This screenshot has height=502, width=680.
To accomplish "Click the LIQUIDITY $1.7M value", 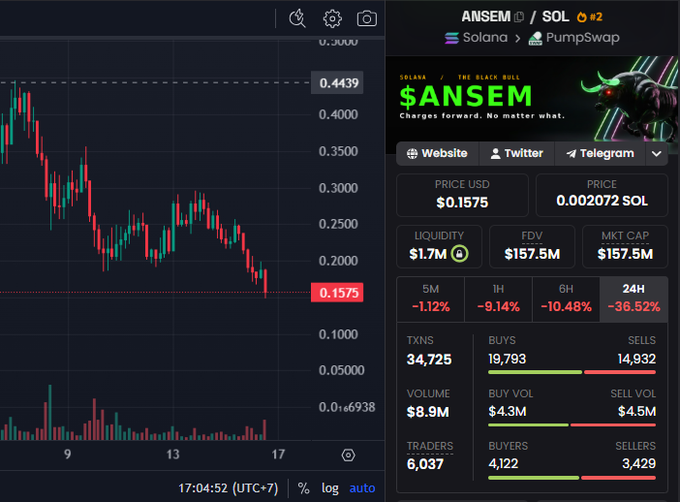I will click(x=428, y=254).
